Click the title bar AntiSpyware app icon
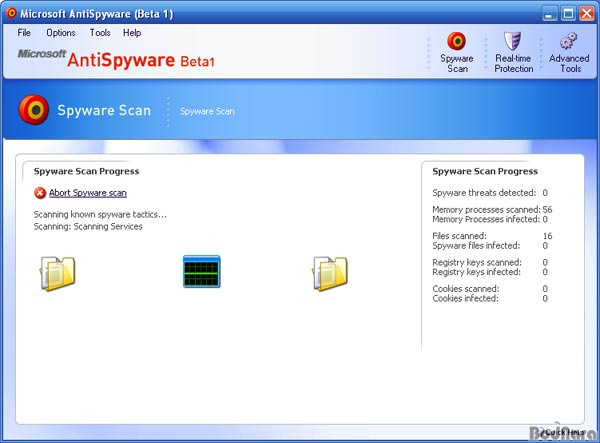 click(x=11, y=13)
